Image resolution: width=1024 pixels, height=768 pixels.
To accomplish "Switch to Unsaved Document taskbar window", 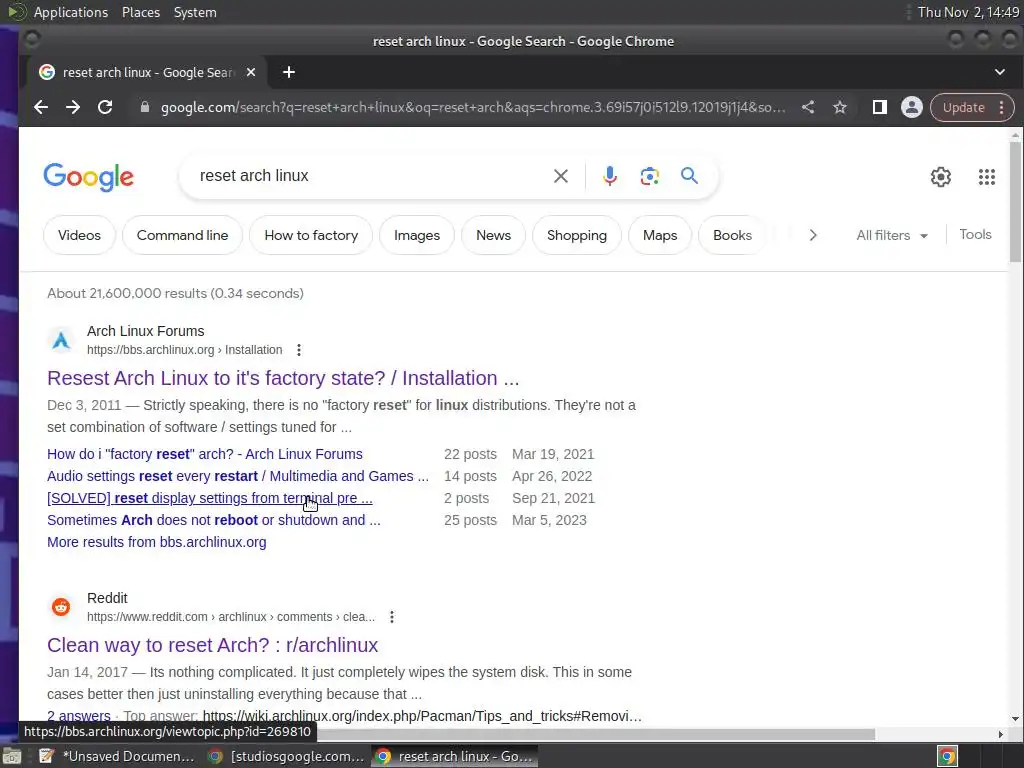I will tap(116, 756).
